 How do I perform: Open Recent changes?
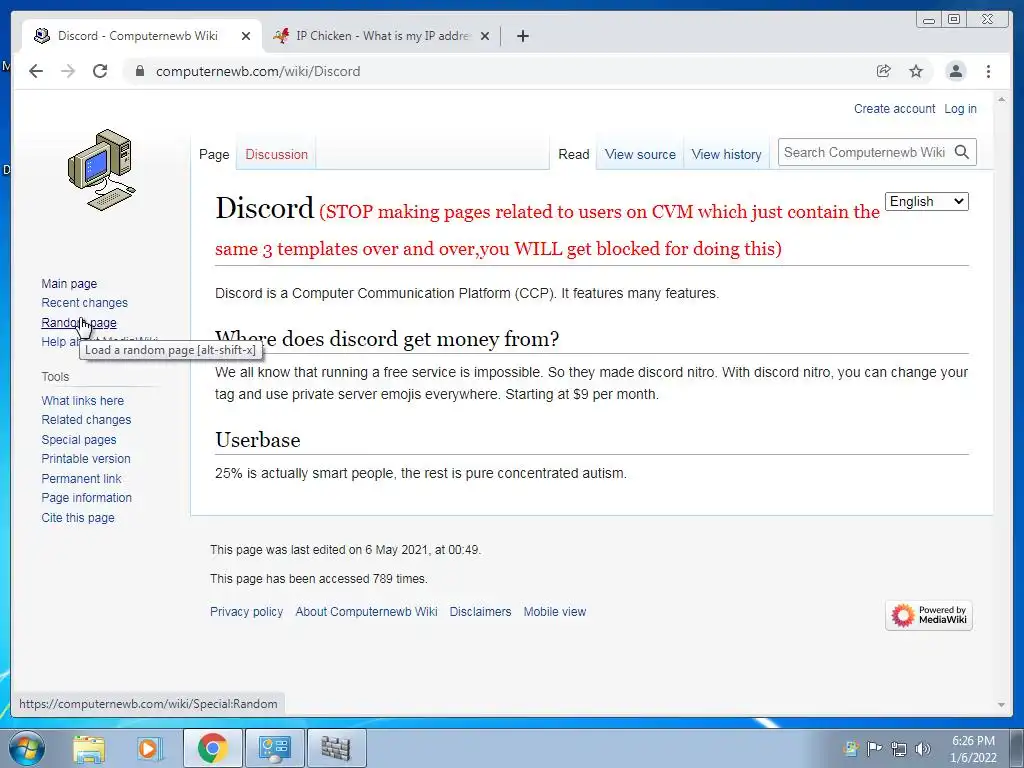(84, 302)
